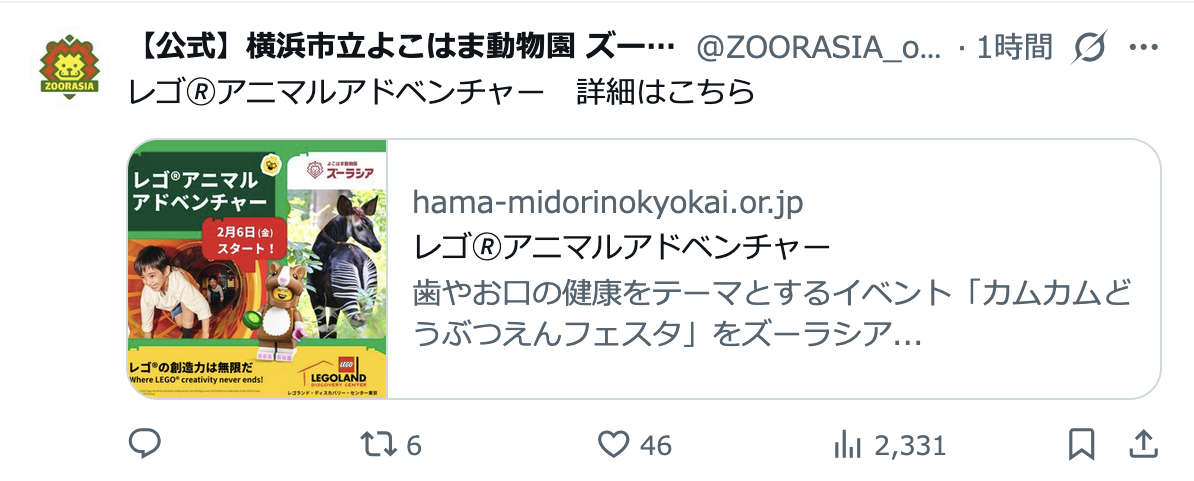Click the repost count 6
1194x481 pixels.
pyautogui.click(x=413, y=445)
